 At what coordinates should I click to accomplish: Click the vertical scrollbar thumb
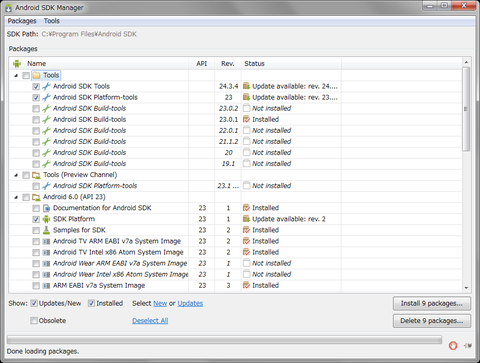466,109
